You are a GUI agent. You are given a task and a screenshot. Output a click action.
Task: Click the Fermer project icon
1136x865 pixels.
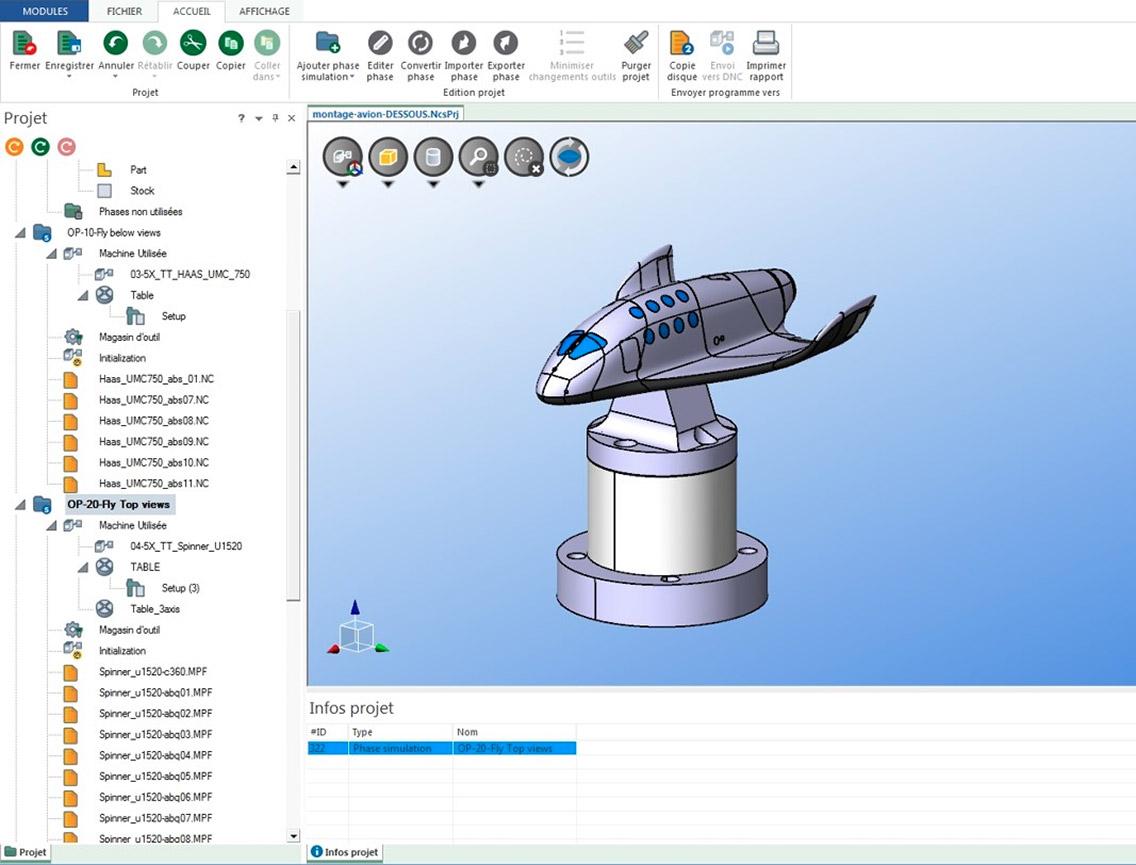pos(24,43)
